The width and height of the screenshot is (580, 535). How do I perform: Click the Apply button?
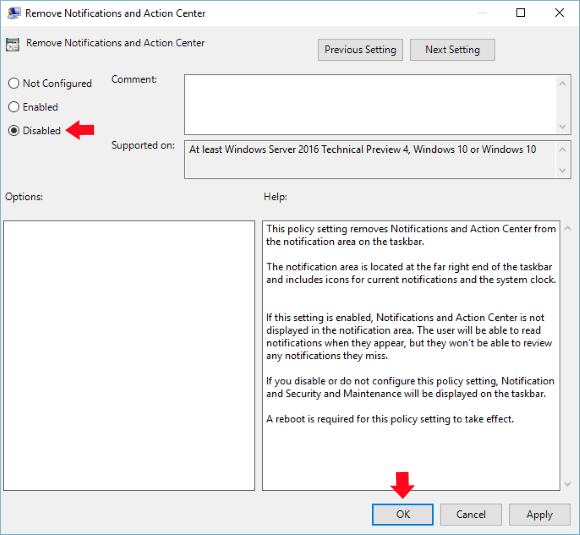pos(540,514)
